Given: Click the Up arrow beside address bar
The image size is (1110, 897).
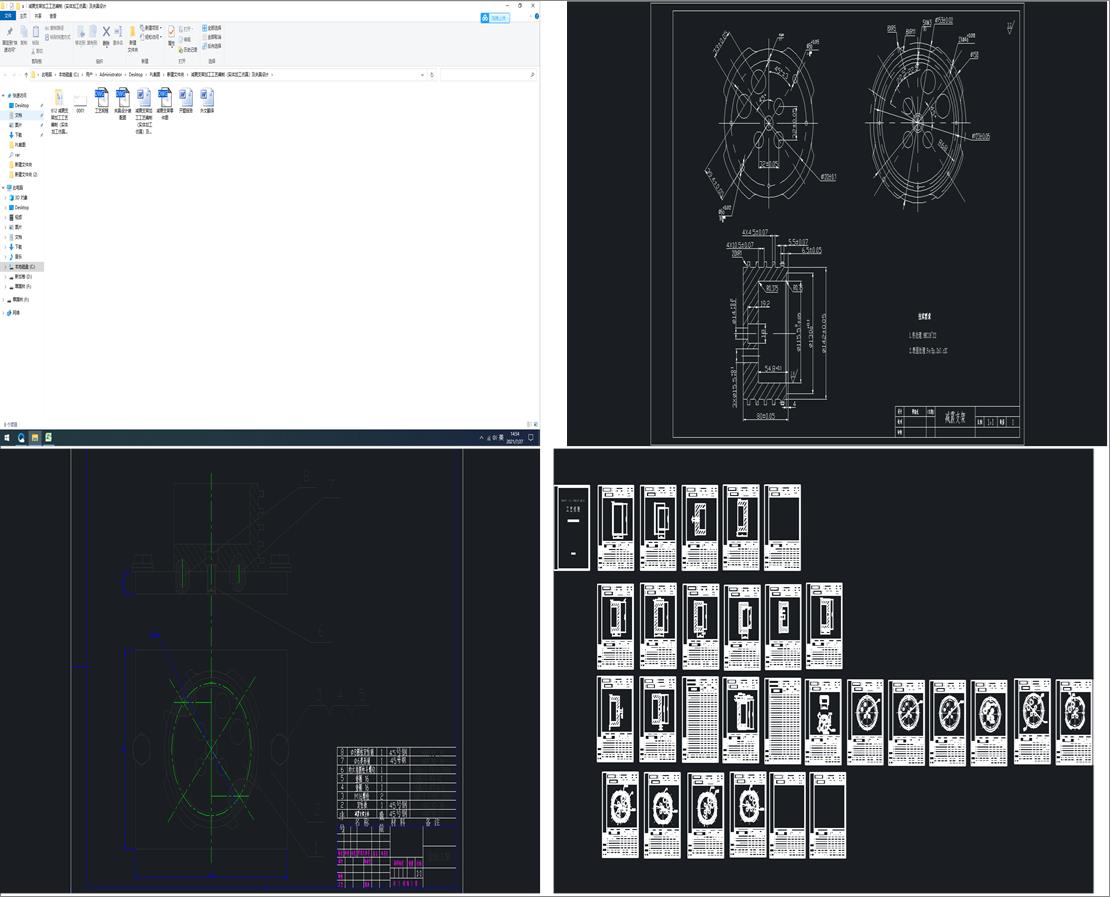Looking at the screenshot, I should 25,74.
